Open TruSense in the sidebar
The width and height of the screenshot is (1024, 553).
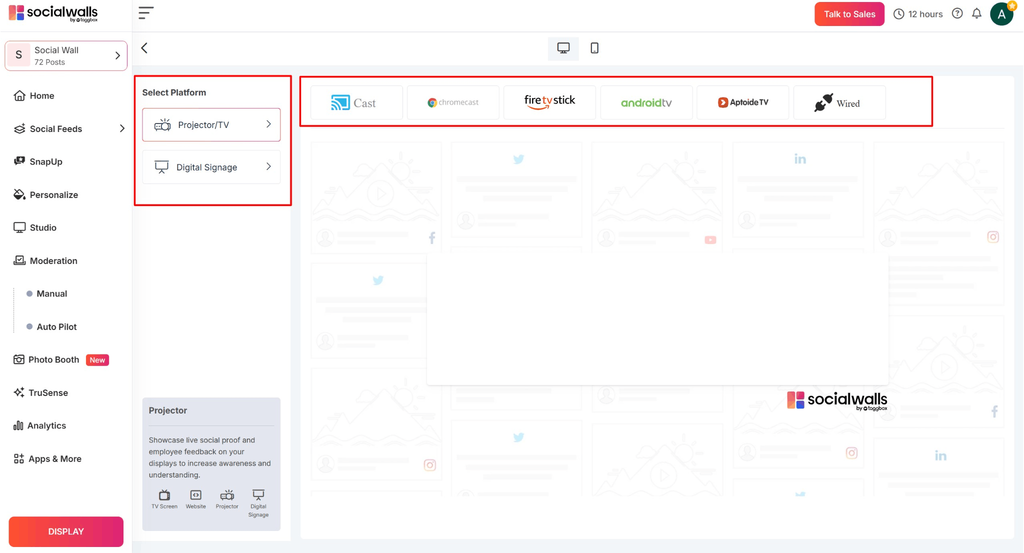pyautogui.click(x=48, y=392)
